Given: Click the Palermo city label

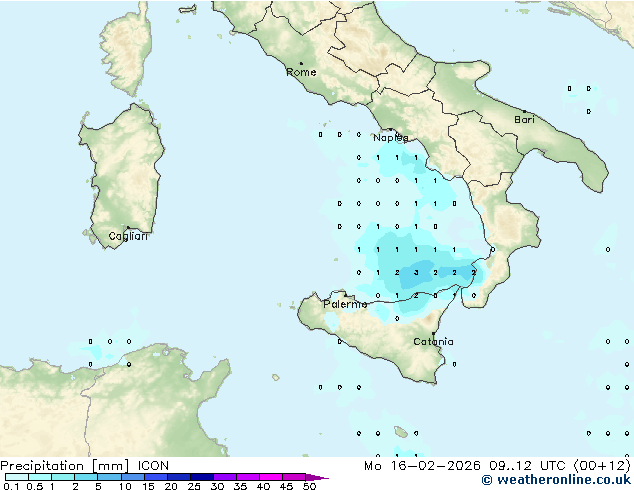Looking at the screenshot, I should [x=345, y=304].
